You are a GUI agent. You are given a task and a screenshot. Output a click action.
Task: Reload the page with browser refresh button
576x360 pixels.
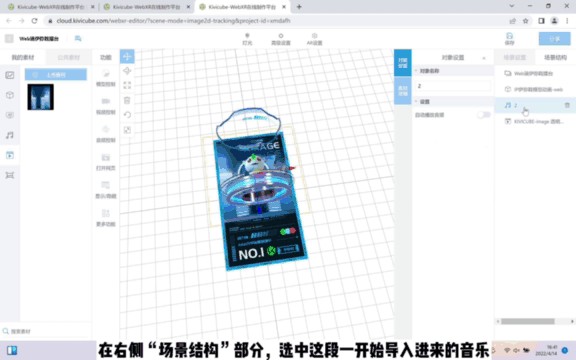tap(35, 21)
